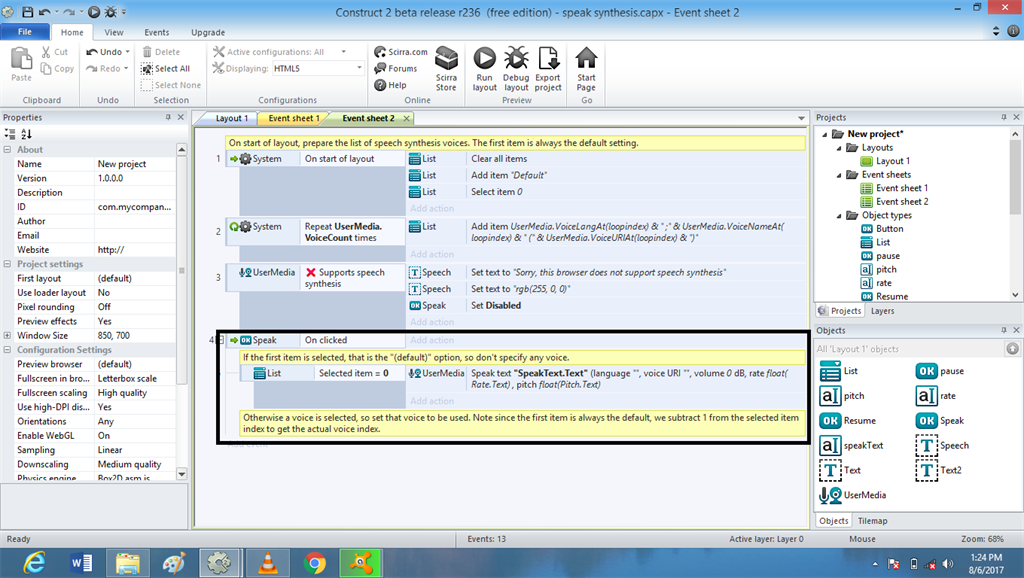Click Add action under event 1
The height and width of the screenshot is (578, 1024).
pos(432,208)
